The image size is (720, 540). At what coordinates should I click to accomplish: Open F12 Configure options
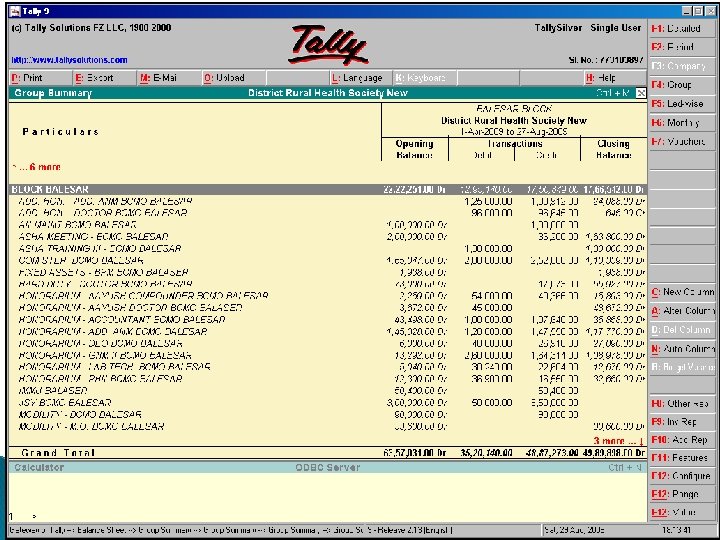pos(682,476)
